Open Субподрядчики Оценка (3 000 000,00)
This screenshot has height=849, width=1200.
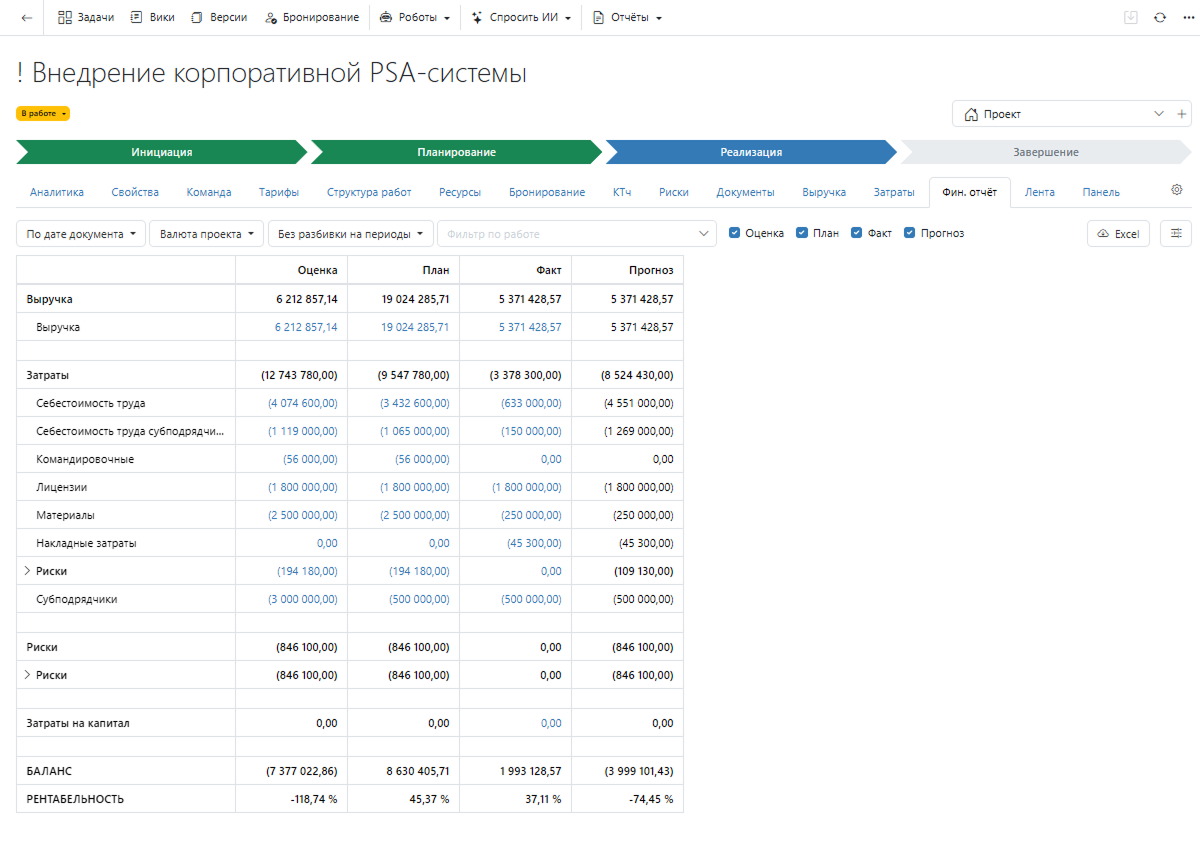pos(302,599)
